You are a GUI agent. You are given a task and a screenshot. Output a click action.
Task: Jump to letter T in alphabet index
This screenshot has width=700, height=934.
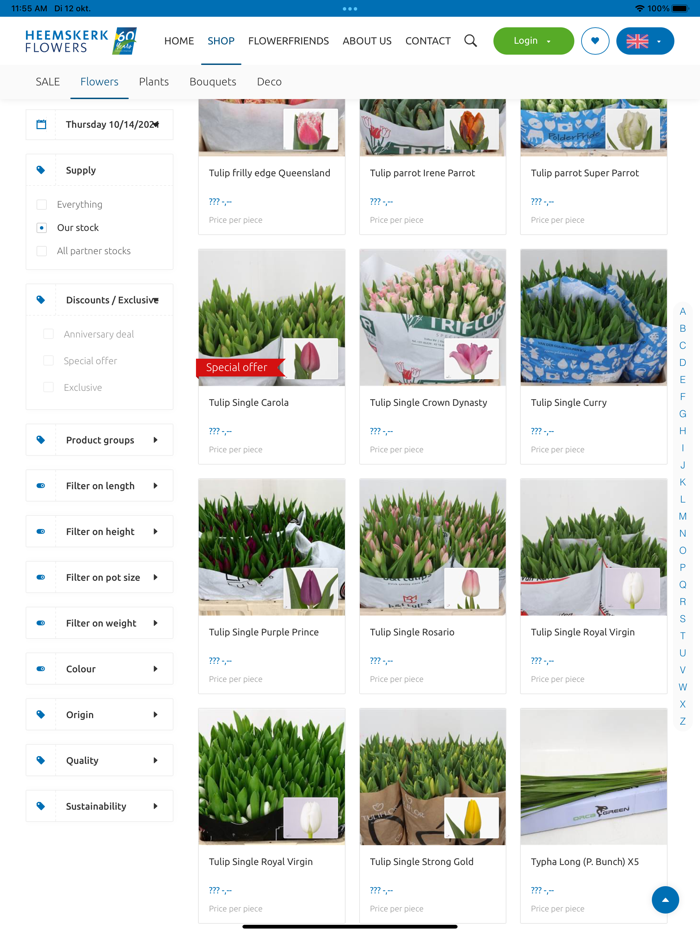pos(683,636)
